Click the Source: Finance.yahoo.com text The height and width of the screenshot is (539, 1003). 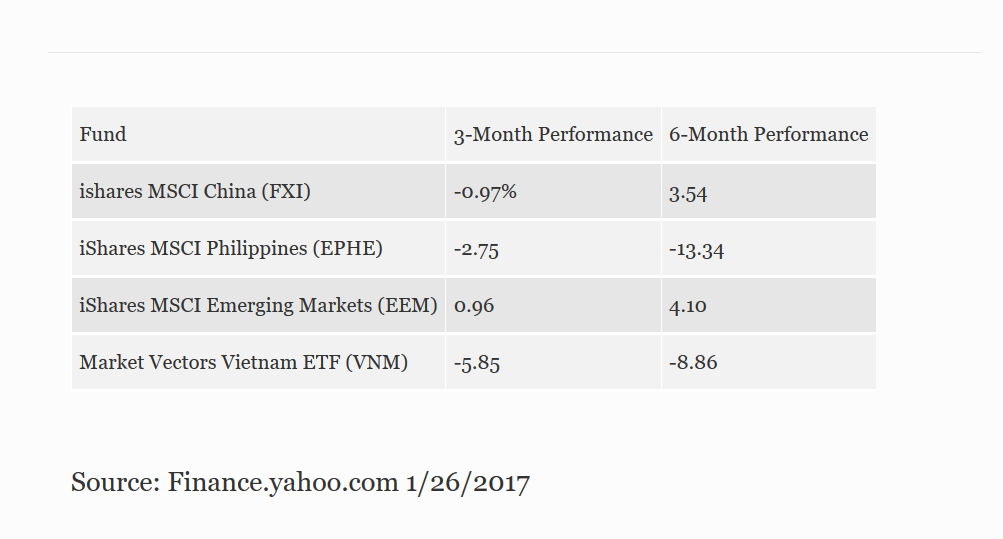pyautogui.click(x=235, y=484)
